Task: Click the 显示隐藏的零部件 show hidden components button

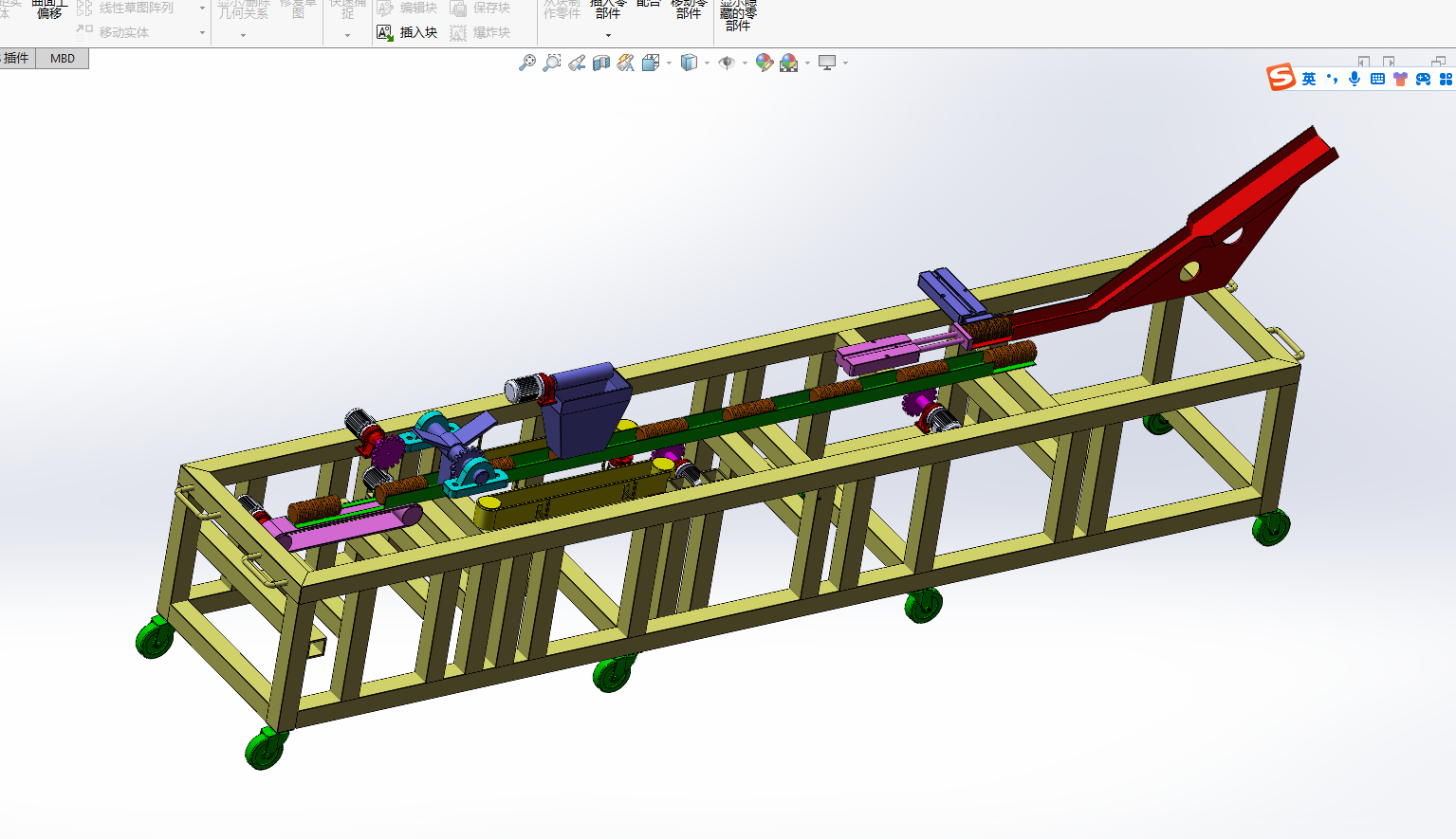Action: pos(738,15)
